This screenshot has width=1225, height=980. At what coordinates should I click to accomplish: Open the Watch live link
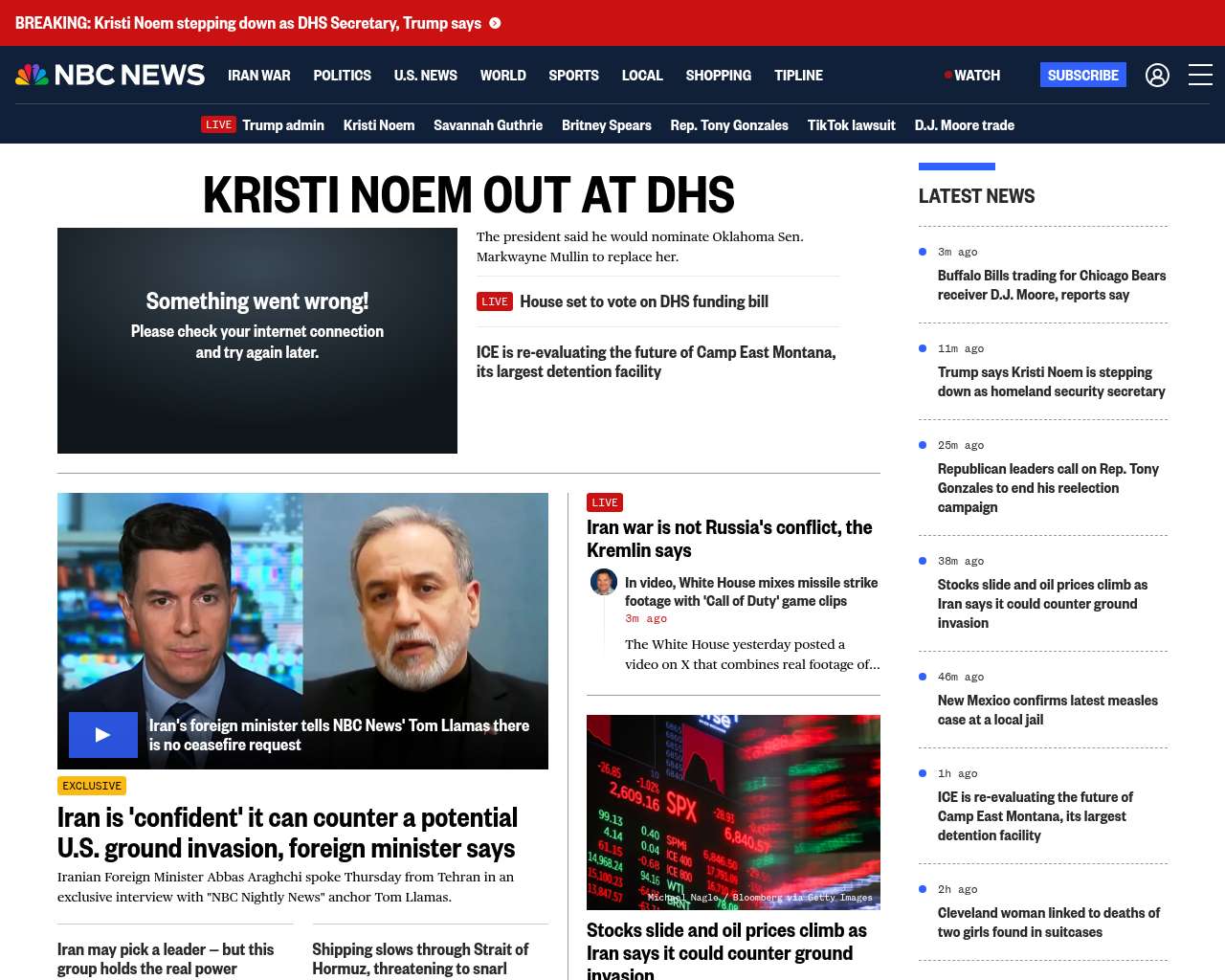(x=973, y=75)
